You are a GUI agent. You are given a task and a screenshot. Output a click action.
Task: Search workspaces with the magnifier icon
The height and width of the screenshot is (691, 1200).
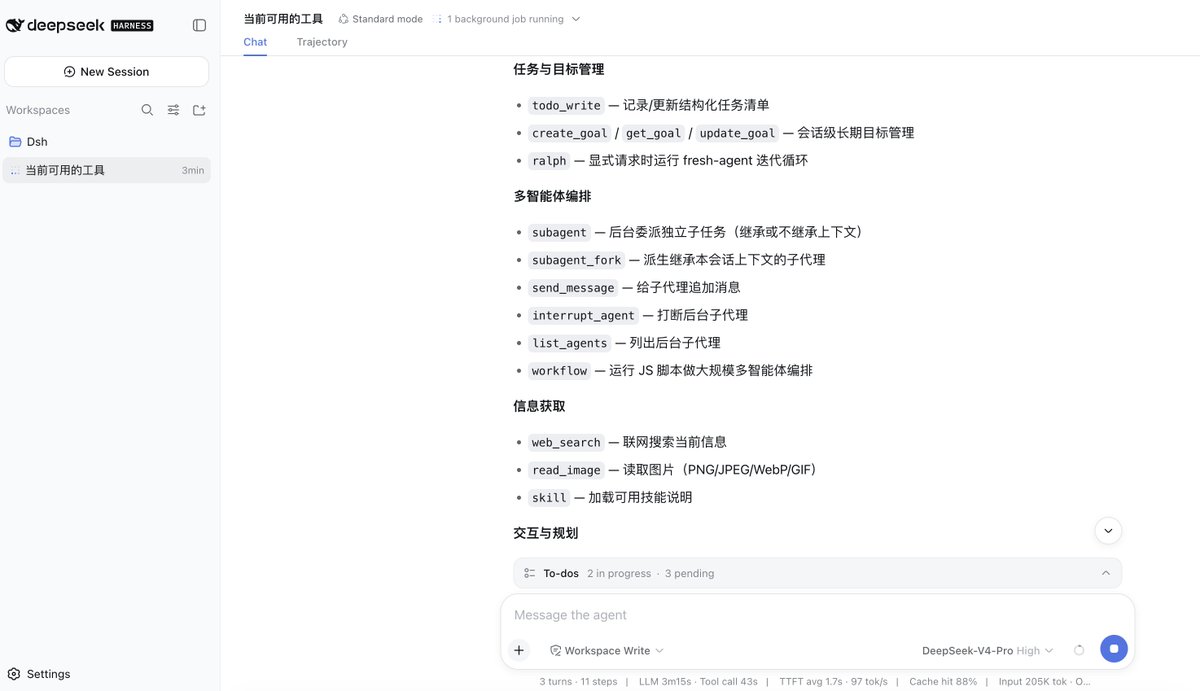tap(147, 110)
